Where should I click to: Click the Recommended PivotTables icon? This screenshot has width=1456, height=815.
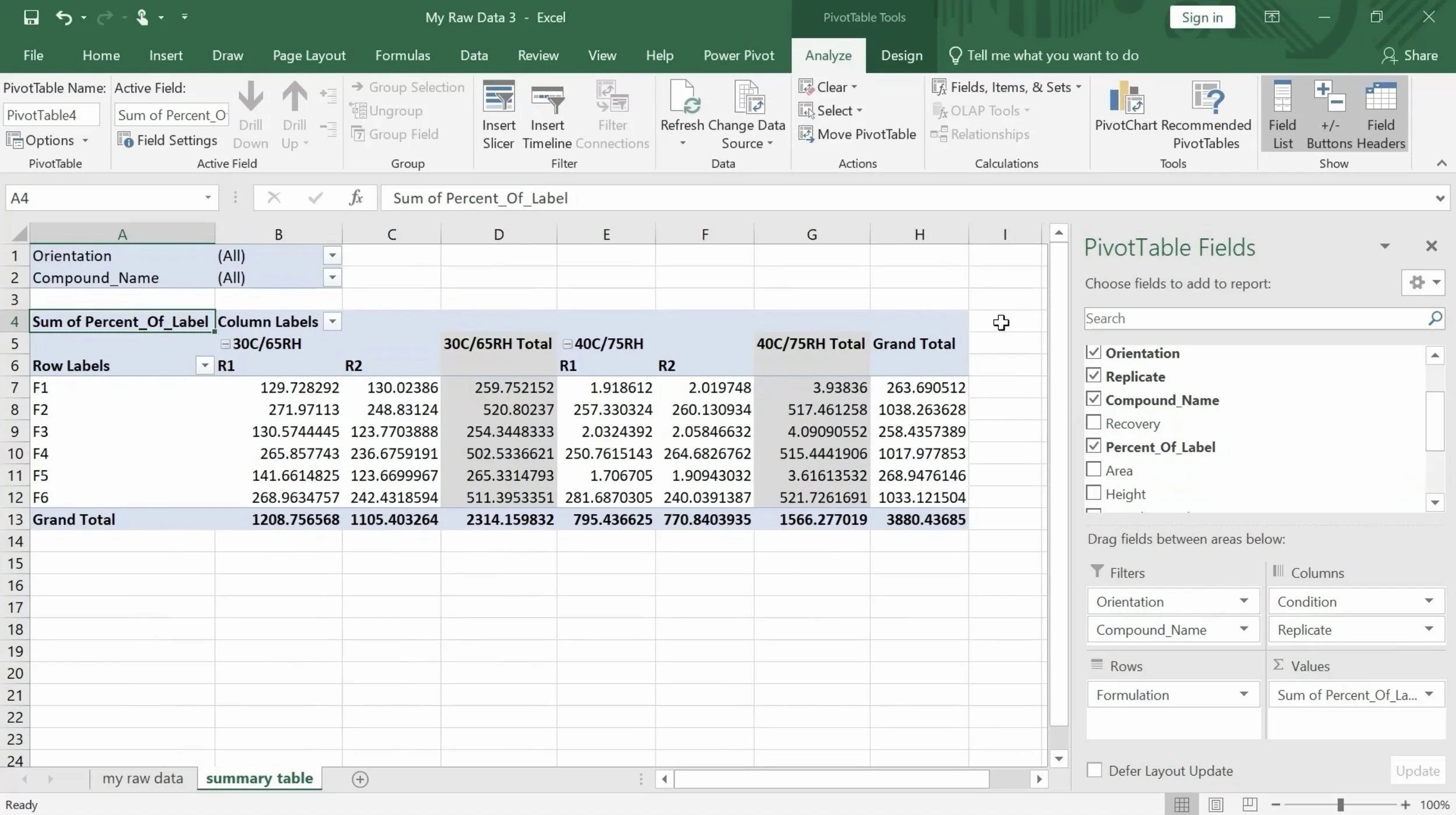(x=1206, y=98)
